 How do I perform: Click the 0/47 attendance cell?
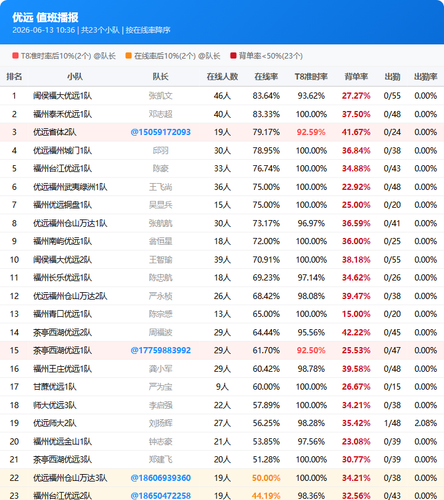point(392,350)
